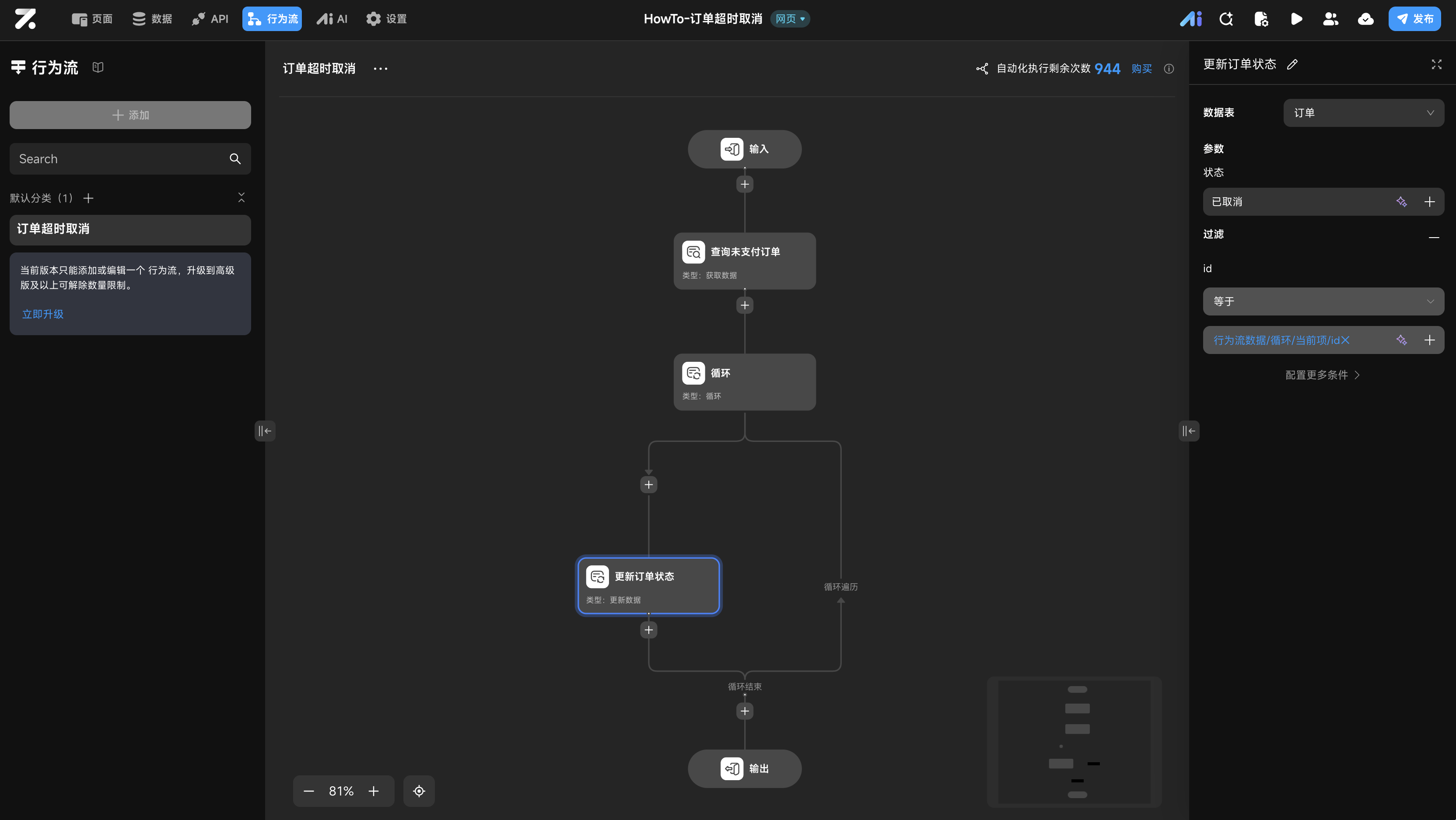The width and height of the screenshot is (1456, 820).
Task: Click the preview play icon in top bar
Action: pyautogui.click(x=1296, y=19)
